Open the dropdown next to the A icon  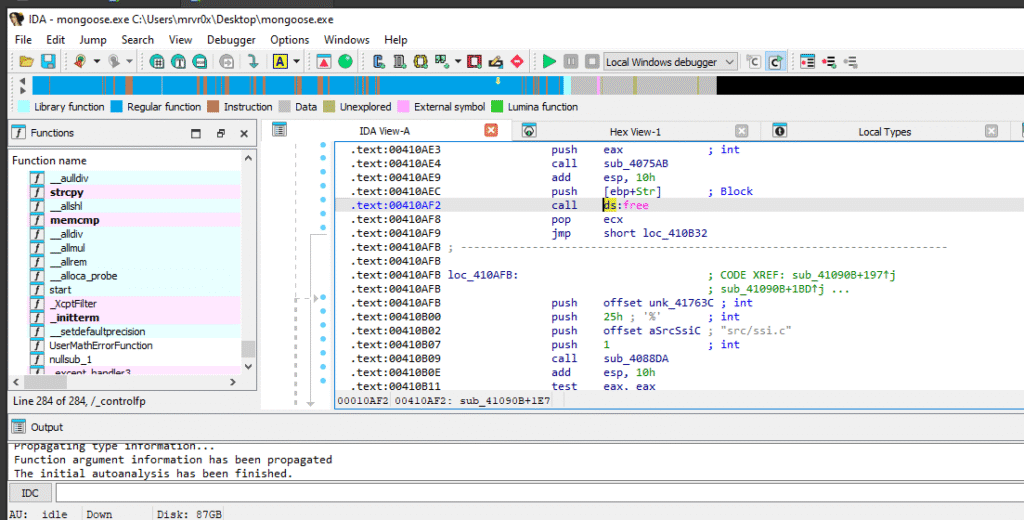tap(296, 61)
